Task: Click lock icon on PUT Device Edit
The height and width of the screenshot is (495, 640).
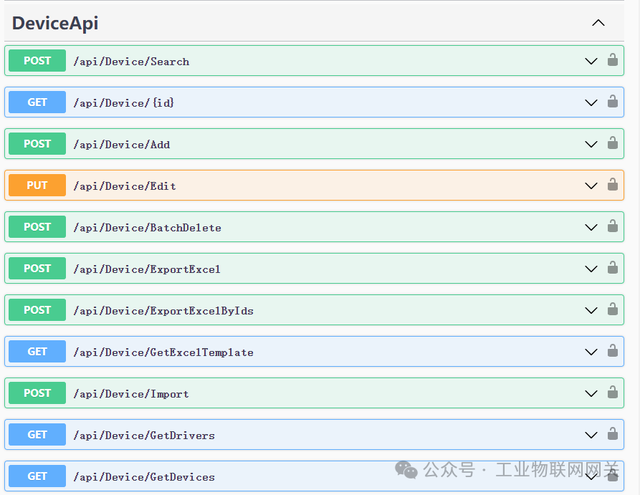Action: [x=613, y=185]
